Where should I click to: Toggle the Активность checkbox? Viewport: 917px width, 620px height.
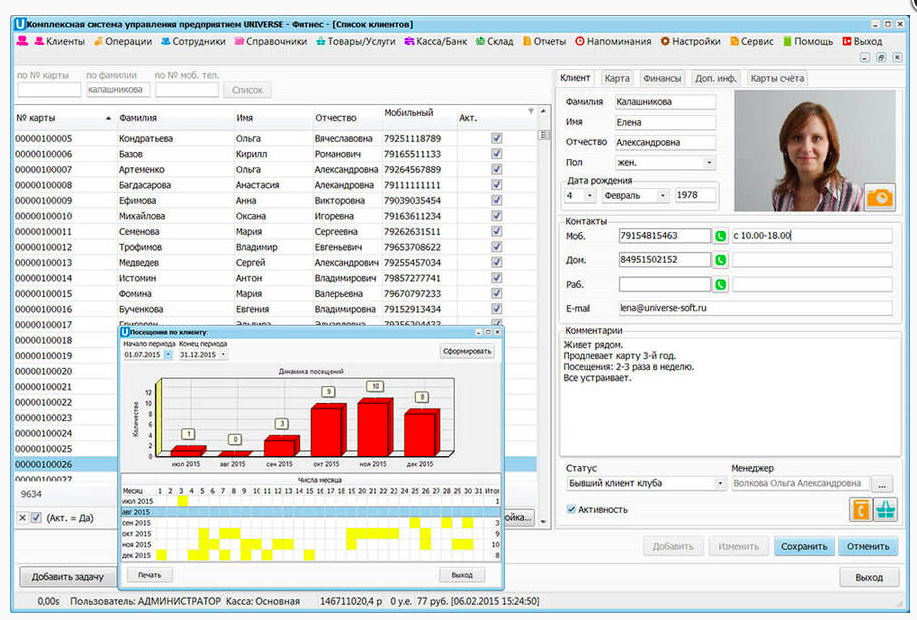coord(571,509)
